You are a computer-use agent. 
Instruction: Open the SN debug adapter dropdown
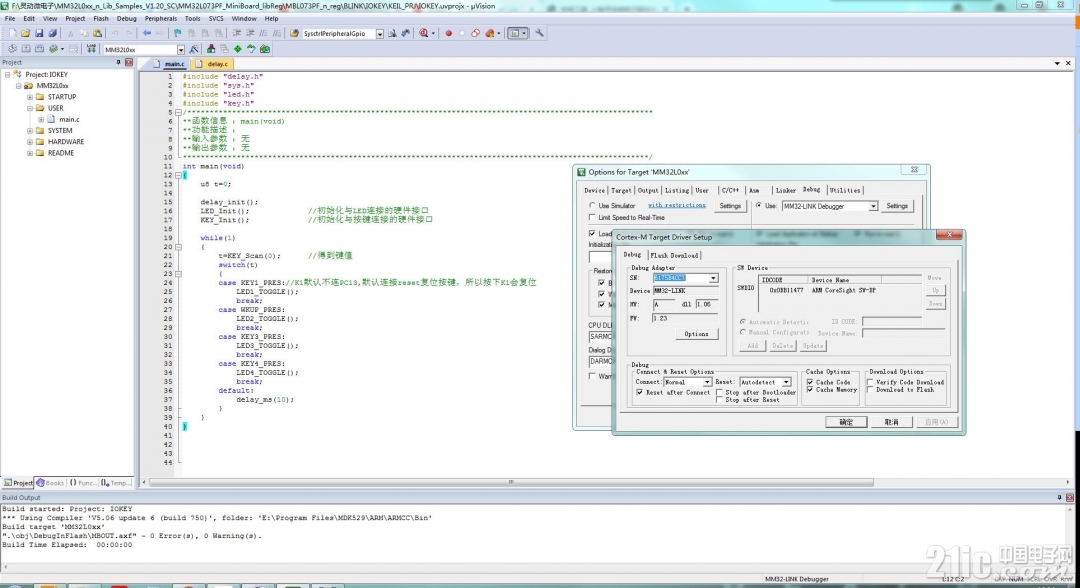click(x=713, y=277)
